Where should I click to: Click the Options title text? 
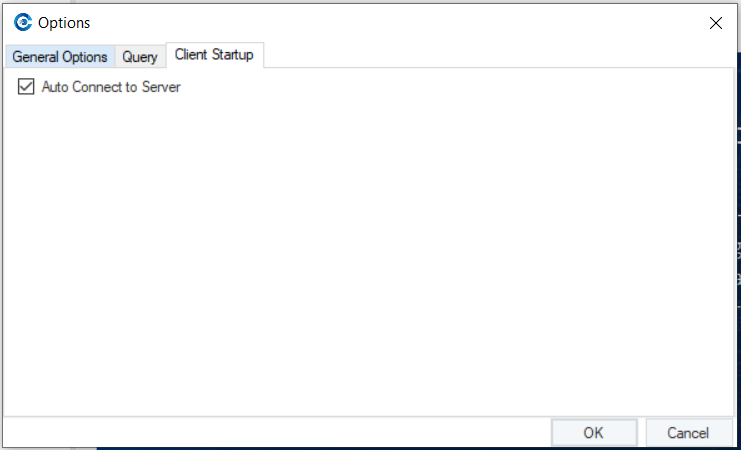[x=64, y=23]
